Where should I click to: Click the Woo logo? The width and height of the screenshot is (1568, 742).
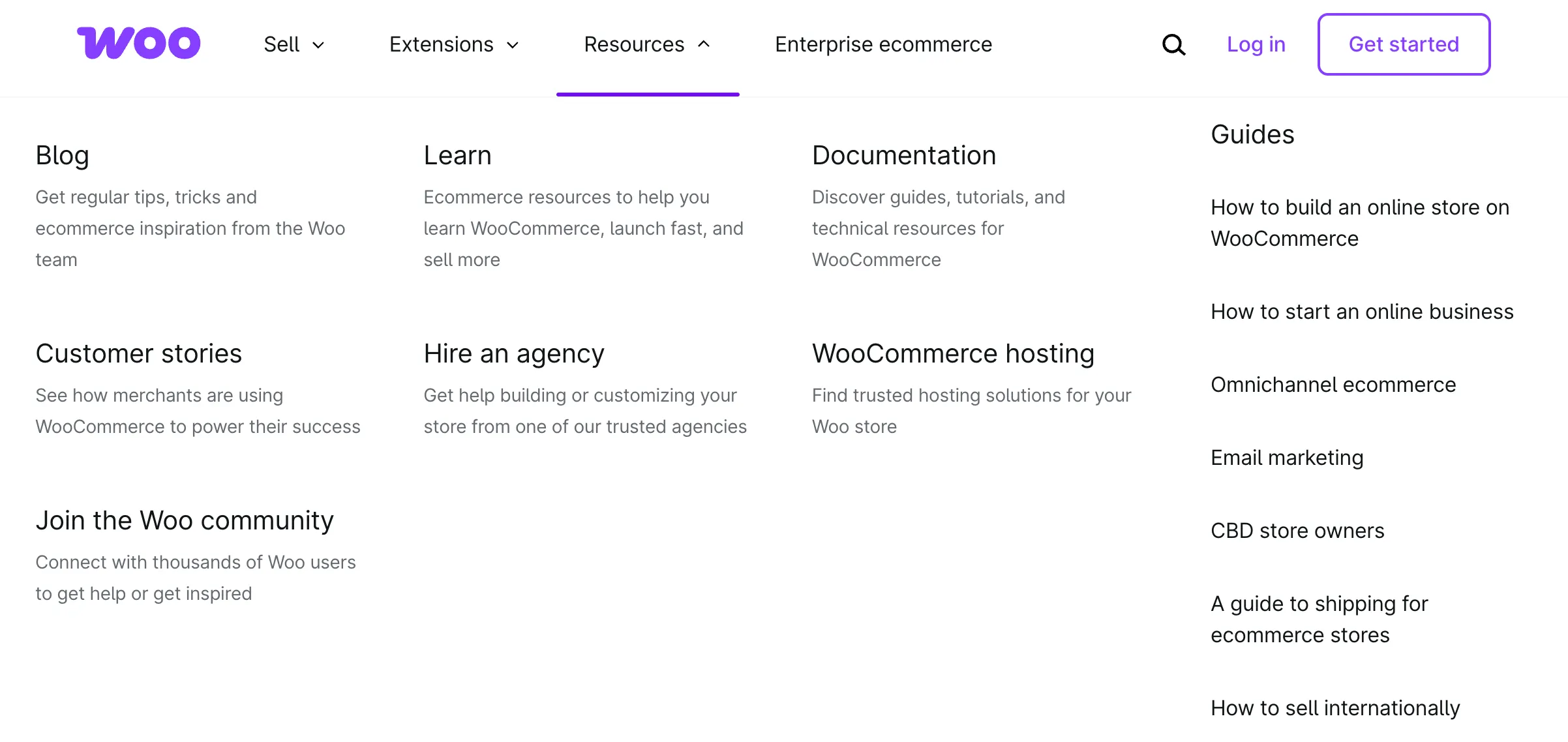[139, 43]
